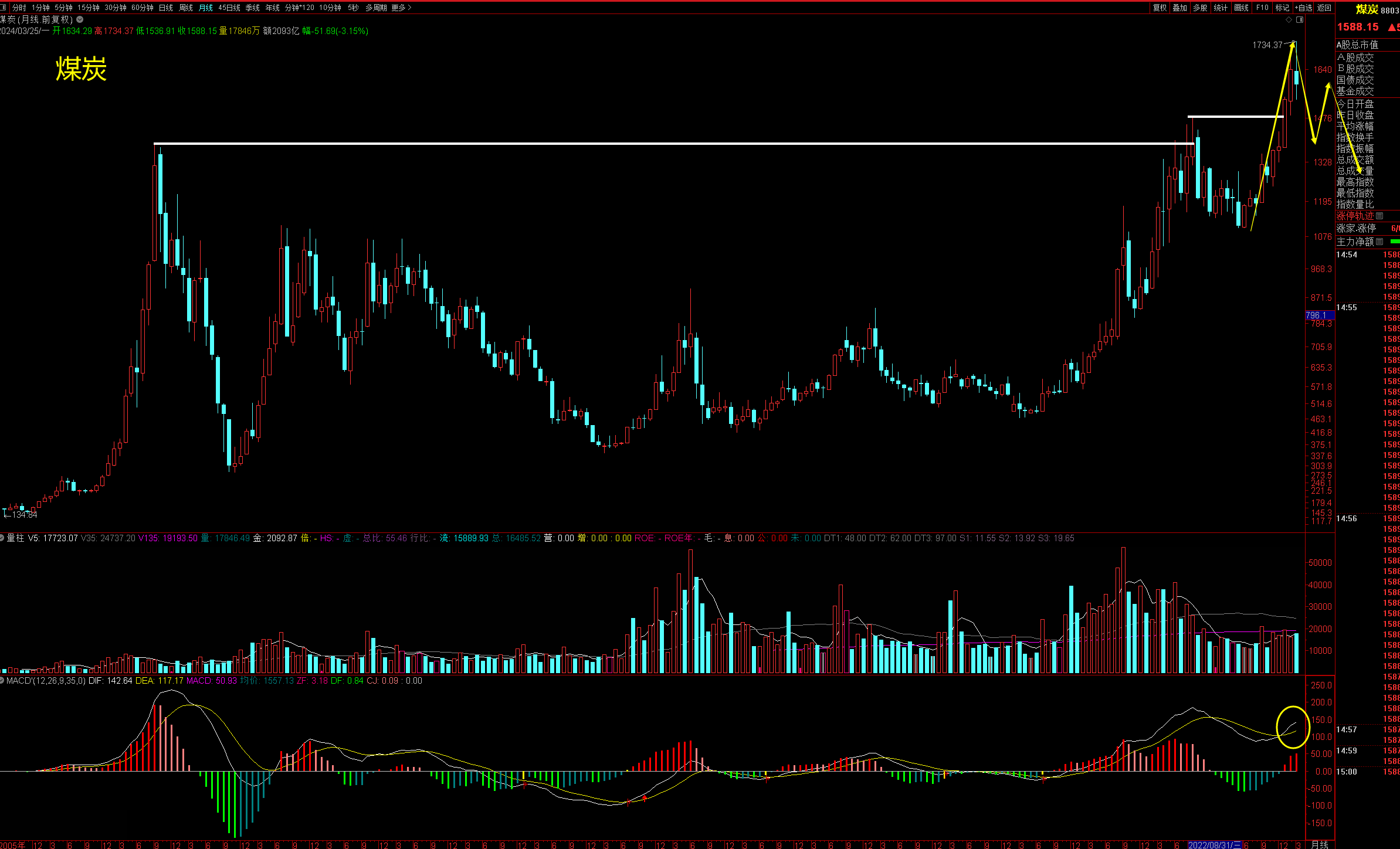Open the list icon beside 涨停轨迹

tap(1379, 216)
